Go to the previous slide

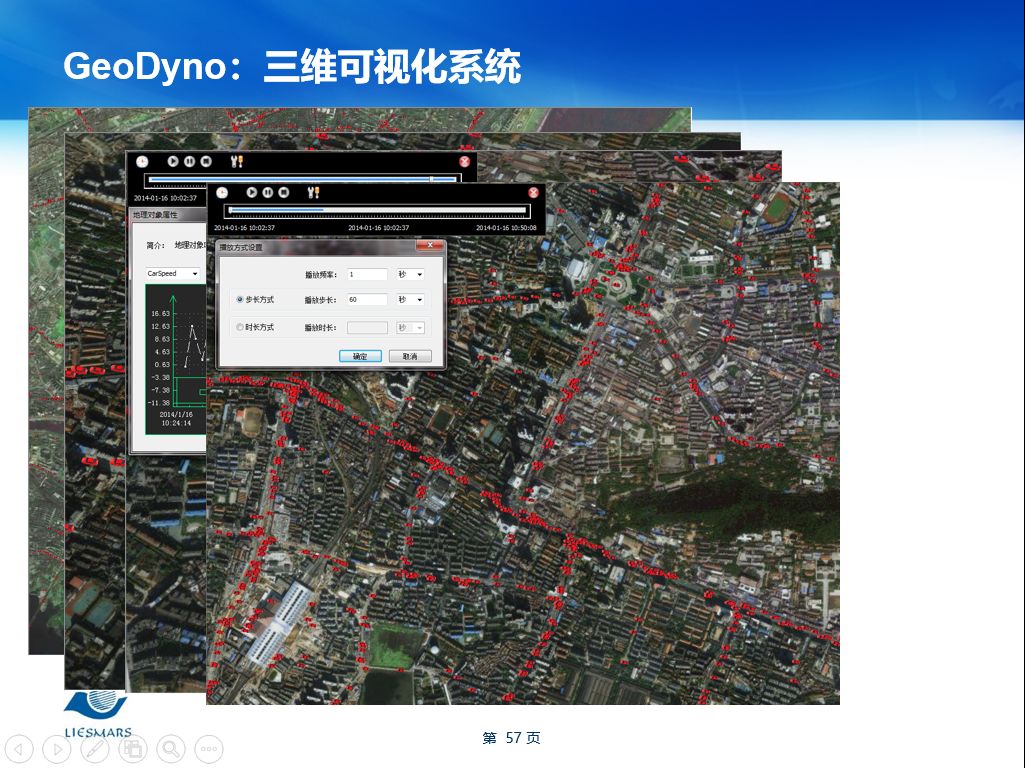coord(19,749)
